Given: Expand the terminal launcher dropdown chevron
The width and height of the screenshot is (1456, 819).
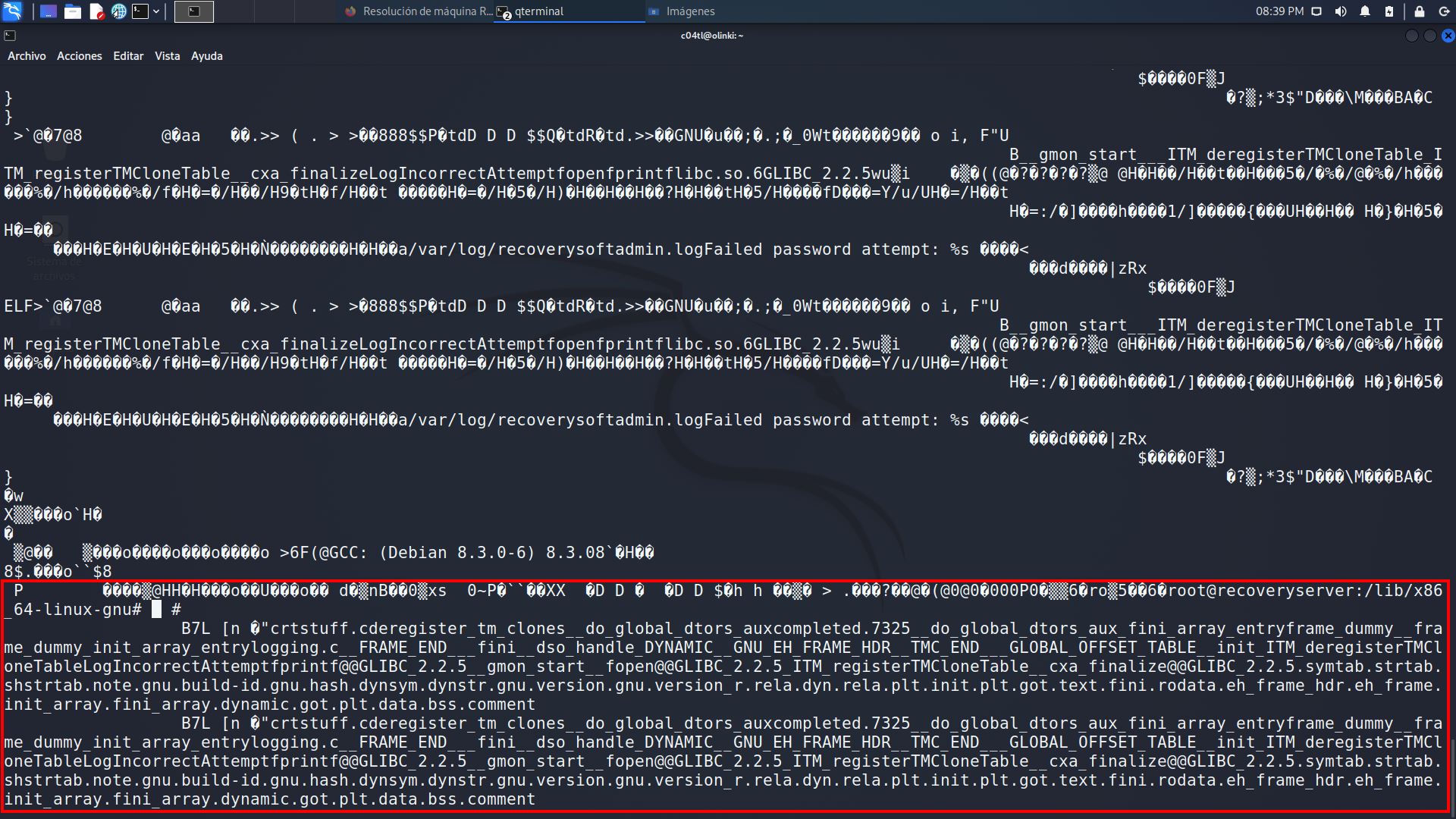Looking at the screenshot, I should coord(156,11).
